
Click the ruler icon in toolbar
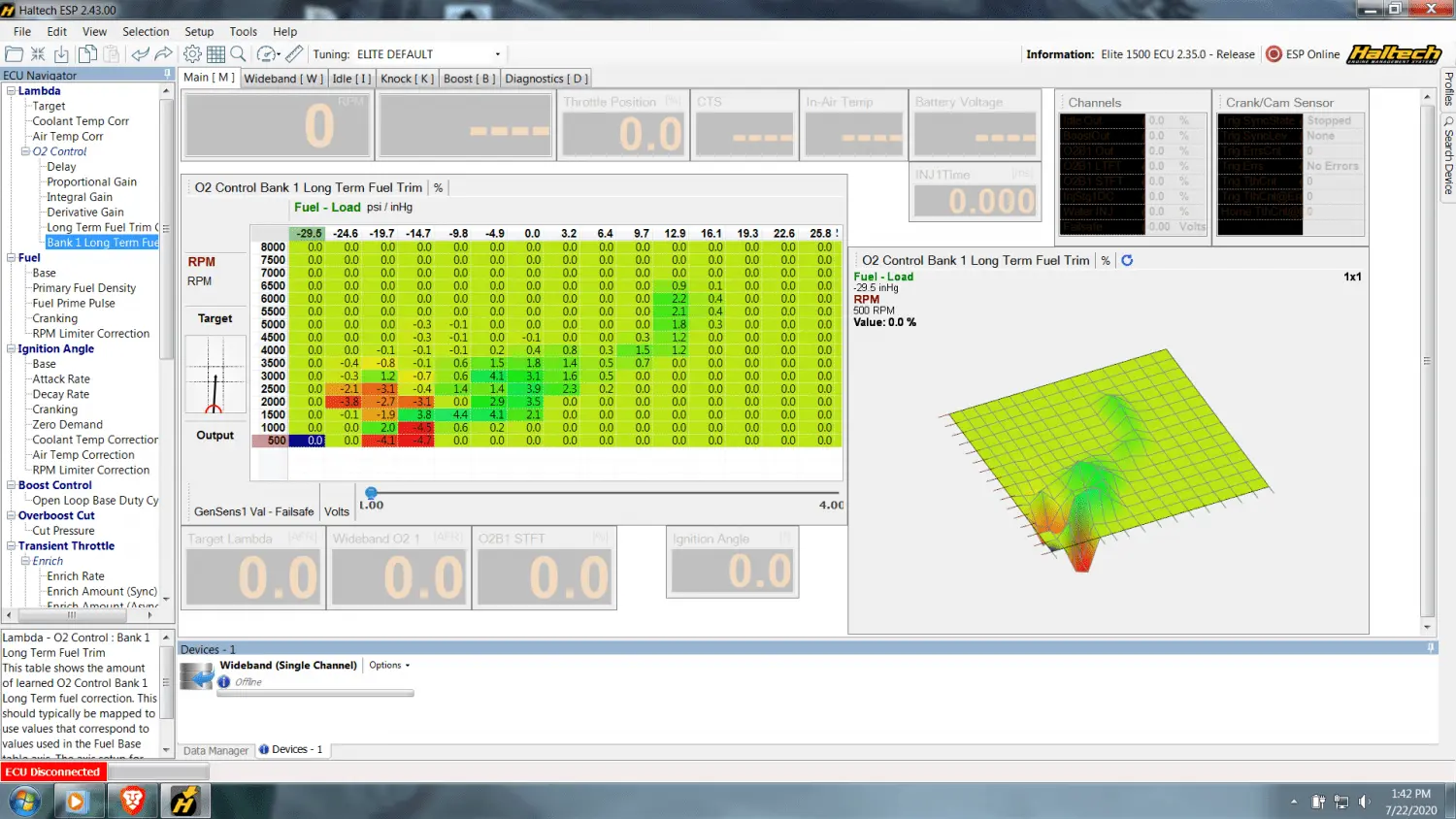click(295, 54)
